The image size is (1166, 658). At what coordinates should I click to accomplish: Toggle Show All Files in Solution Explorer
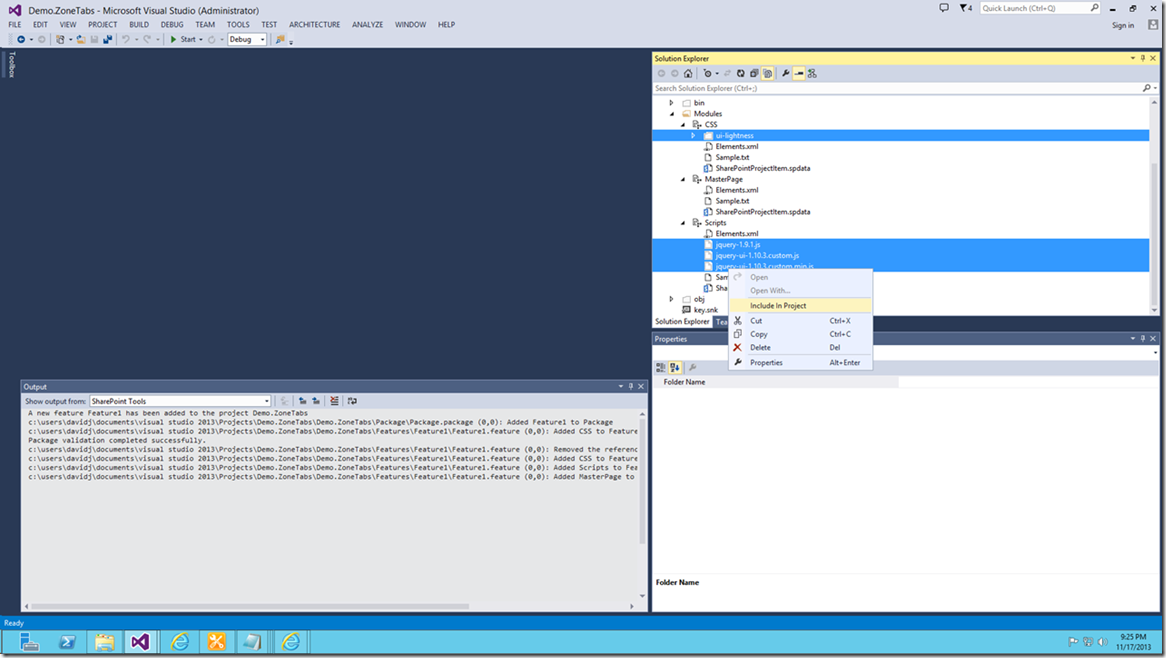tap(767, 74)
